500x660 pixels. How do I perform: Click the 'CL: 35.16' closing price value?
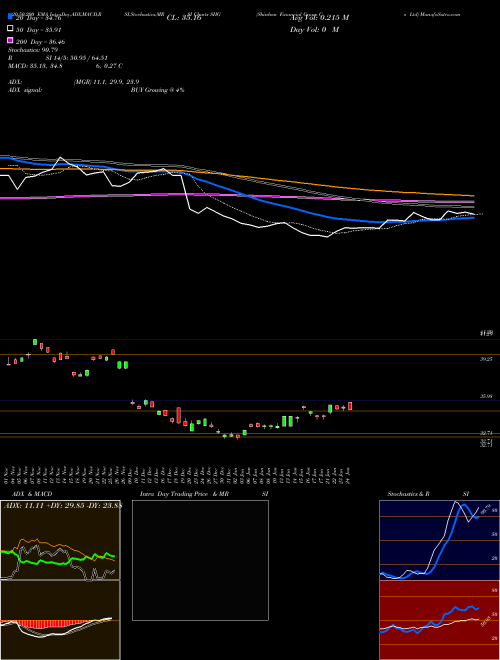click(184, 18)
